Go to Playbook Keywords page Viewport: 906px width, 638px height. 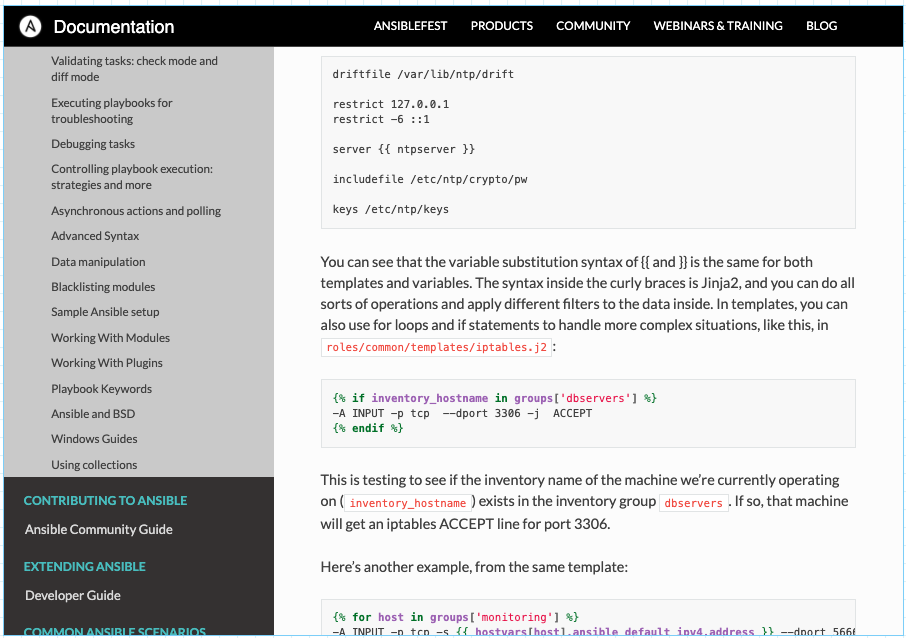[x=101, y=389]
